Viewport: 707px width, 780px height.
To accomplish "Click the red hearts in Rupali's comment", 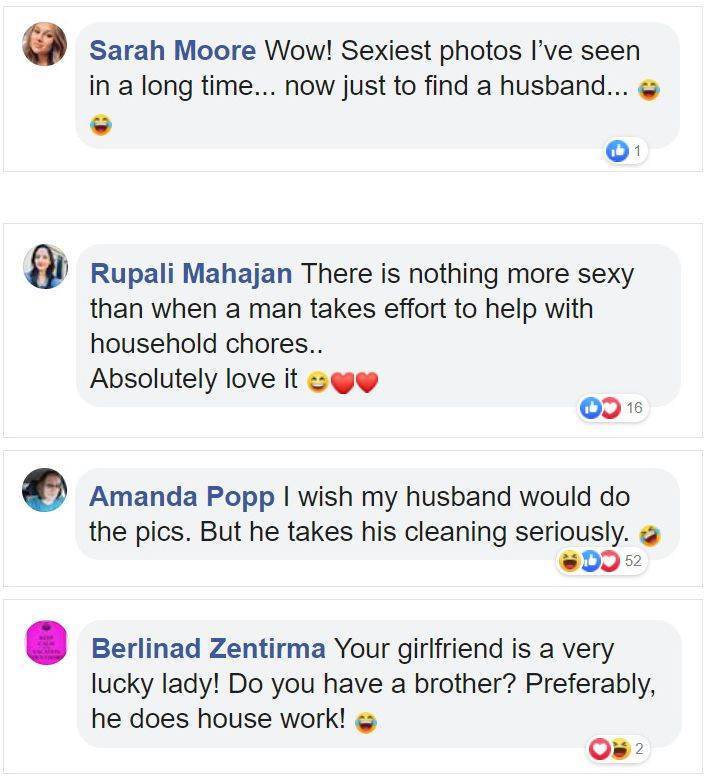I will point(355,382).
